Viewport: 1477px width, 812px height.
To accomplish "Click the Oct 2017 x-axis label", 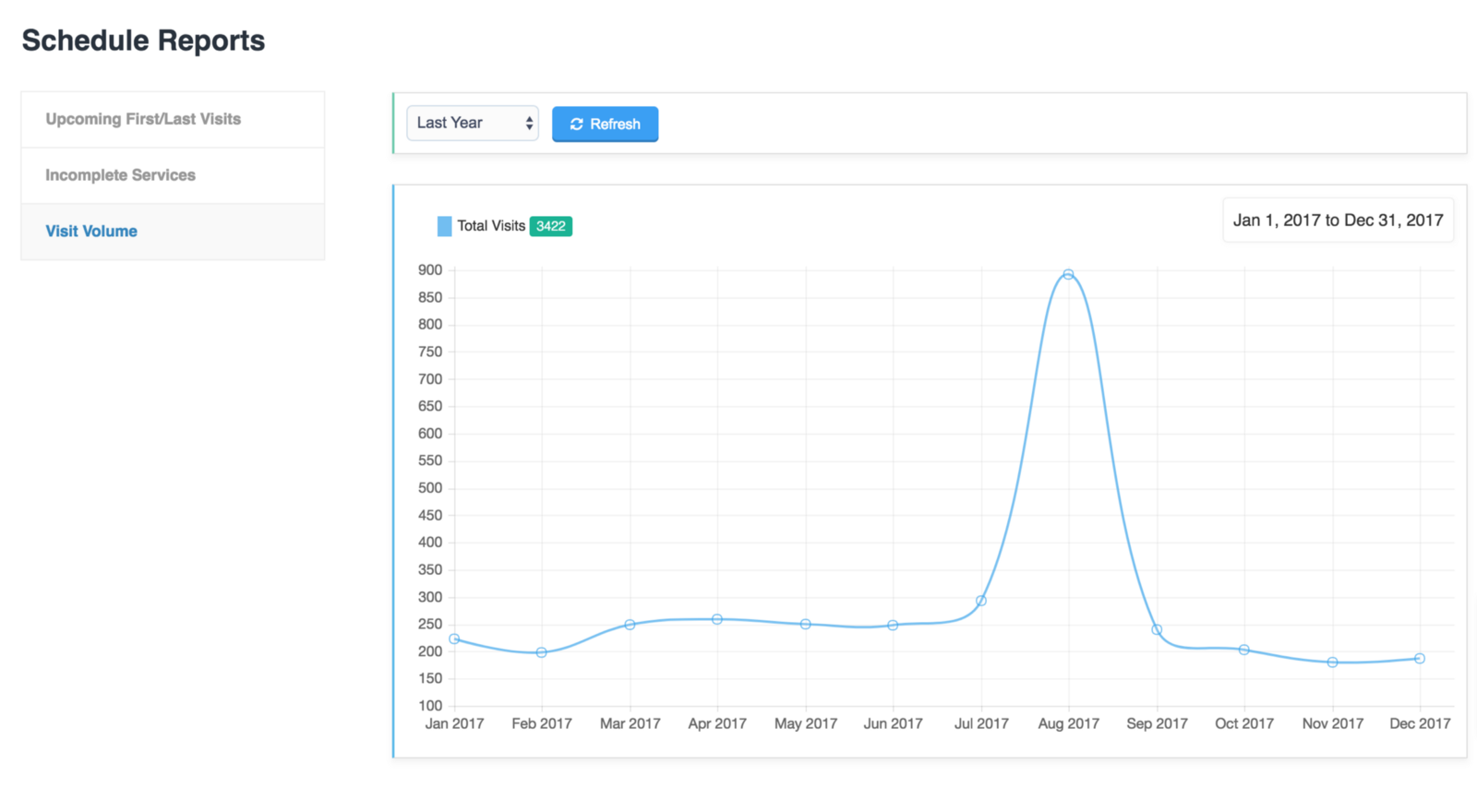I will [x=1244, y=723].
